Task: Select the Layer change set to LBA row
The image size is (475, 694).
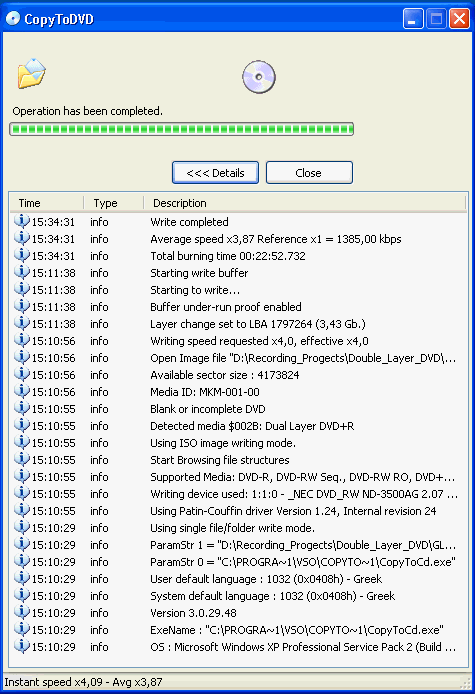Action: (x=238, y=324)
